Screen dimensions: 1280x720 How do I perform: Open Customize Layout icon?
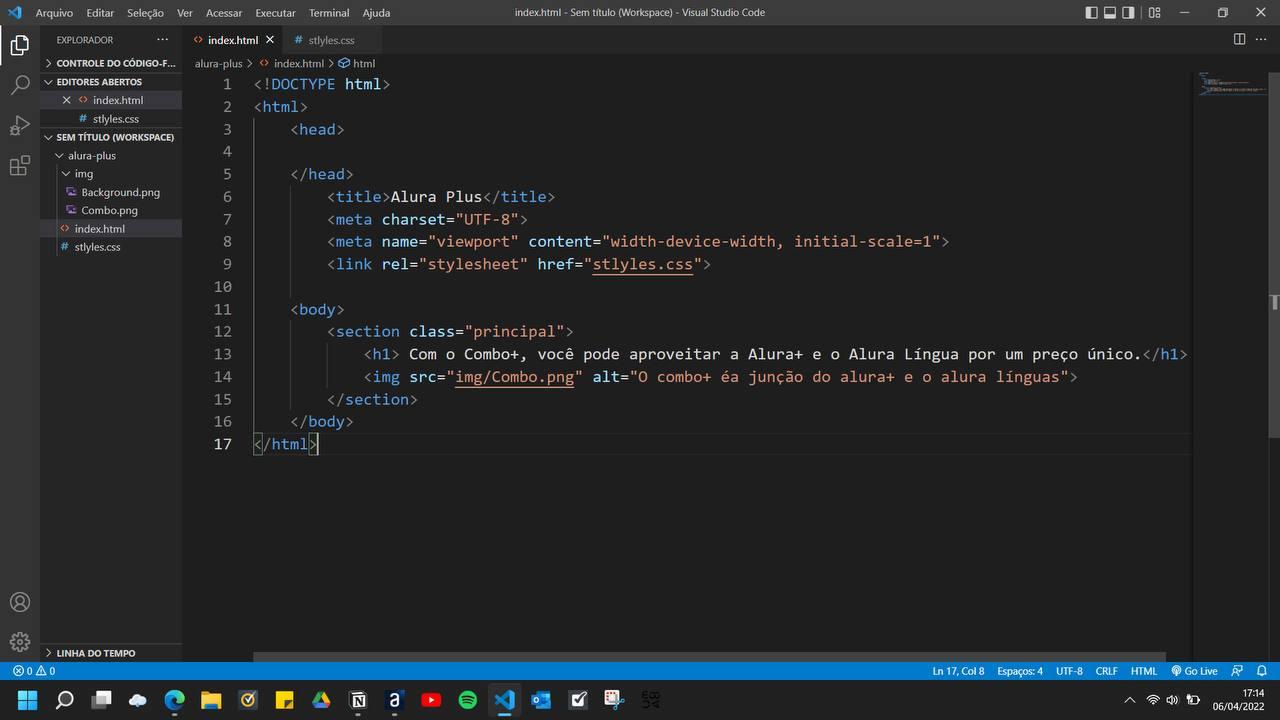click(x=1155, y=13)
